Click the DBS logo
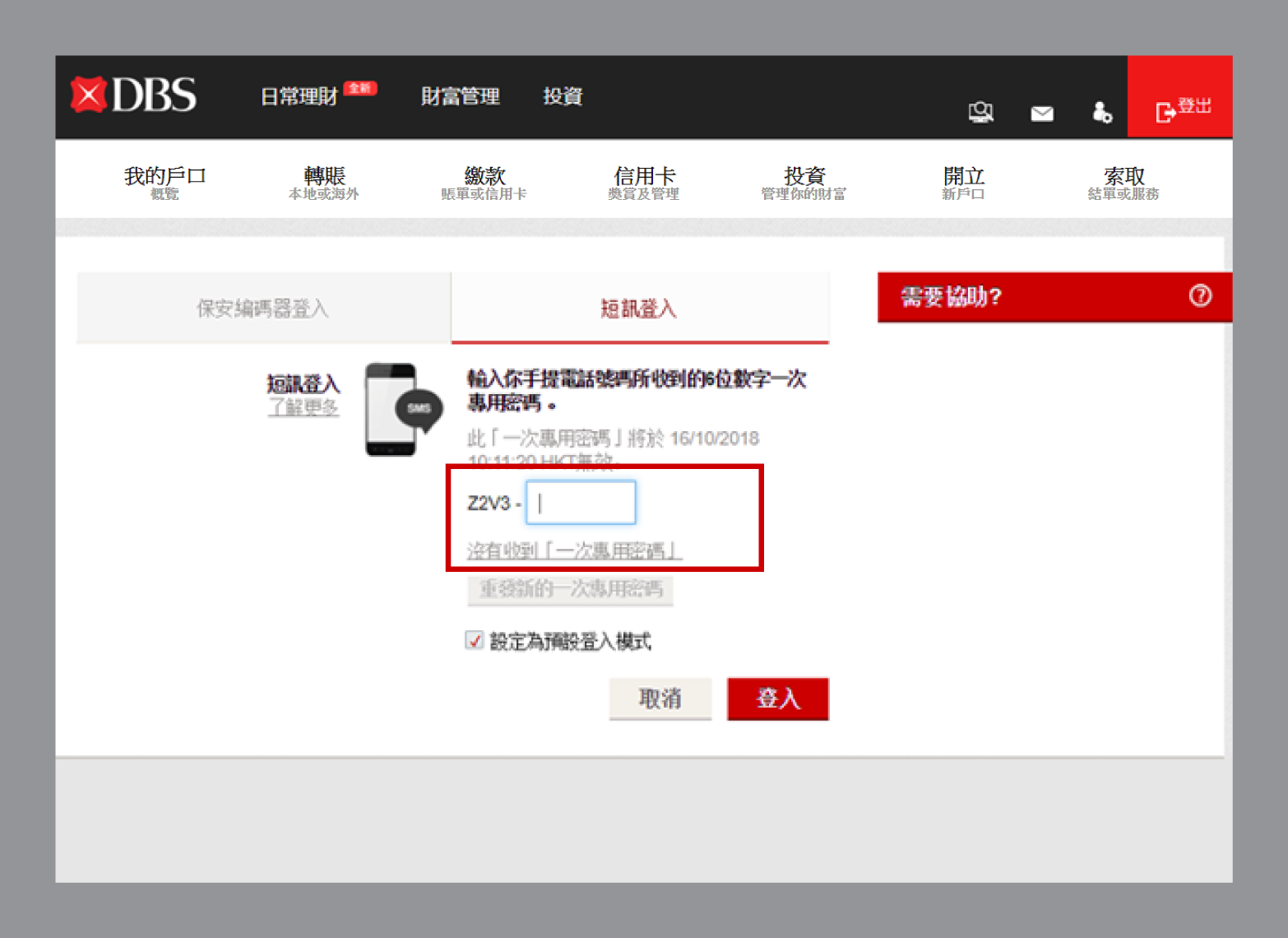This screenshot has height=938, width=1288. click(x=134, y=95)
